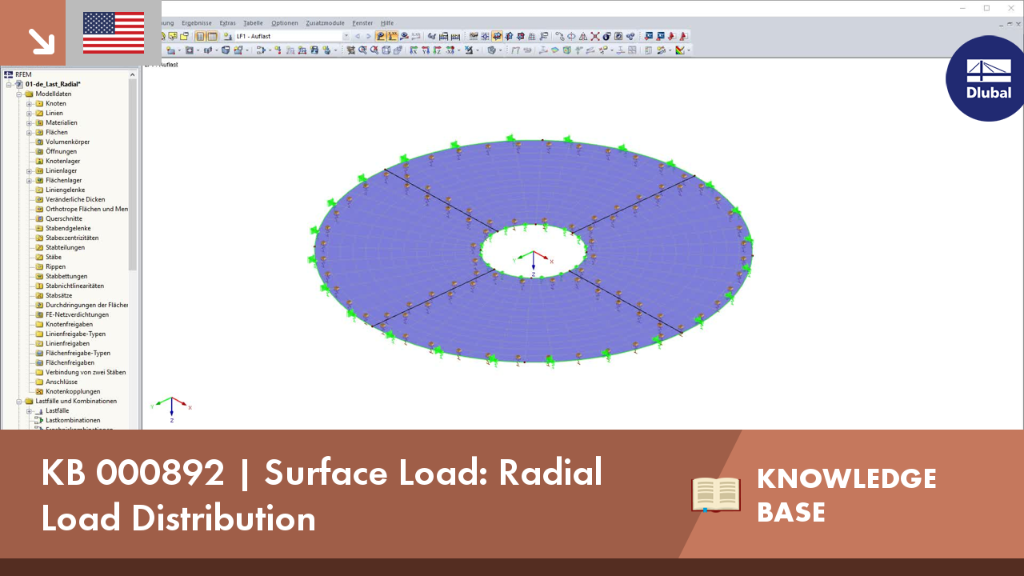Collapse the Modelldaten tree node
The image size is (1024, 576).
pyautogui.click(x=19, y=94)
